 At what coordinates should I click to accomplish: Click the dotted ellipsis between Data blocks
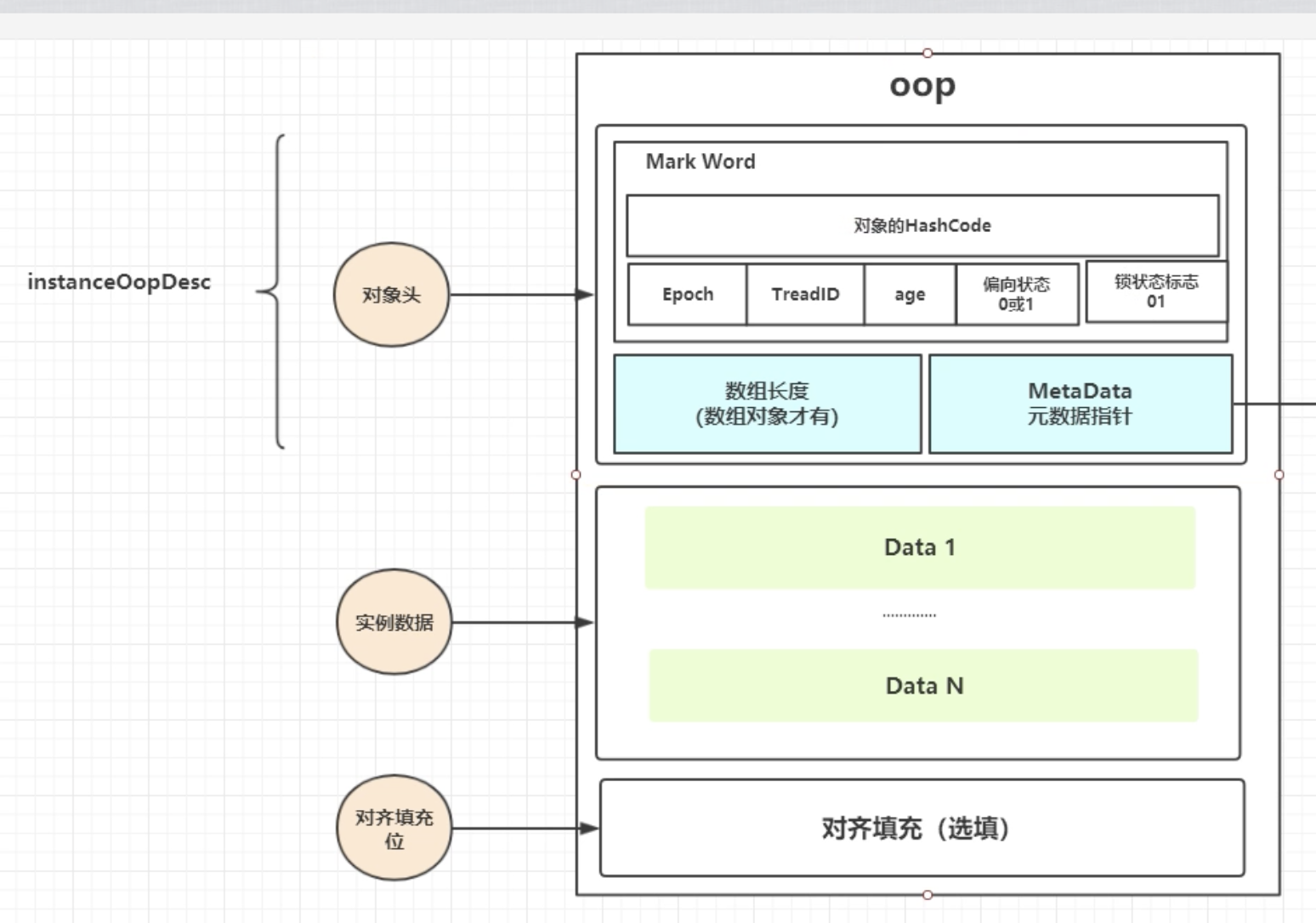pyautogui.click(x=909, y=614)
